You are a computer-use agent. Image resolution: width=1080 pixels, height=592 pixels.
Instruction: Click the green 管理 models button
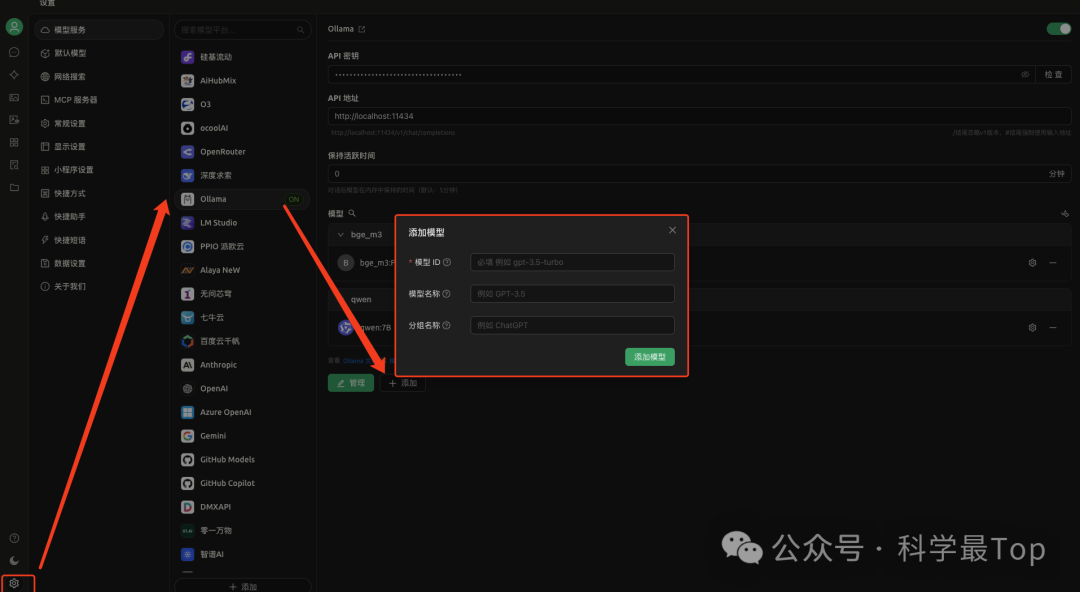tap(351, 383)
